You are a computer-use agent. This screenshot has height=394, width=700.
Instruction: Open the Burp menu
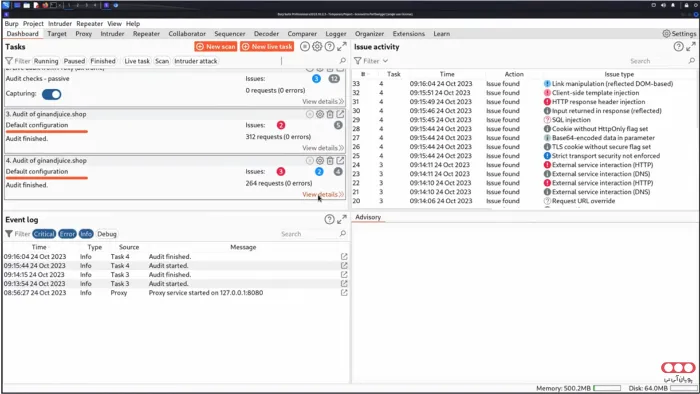point(12,24)
